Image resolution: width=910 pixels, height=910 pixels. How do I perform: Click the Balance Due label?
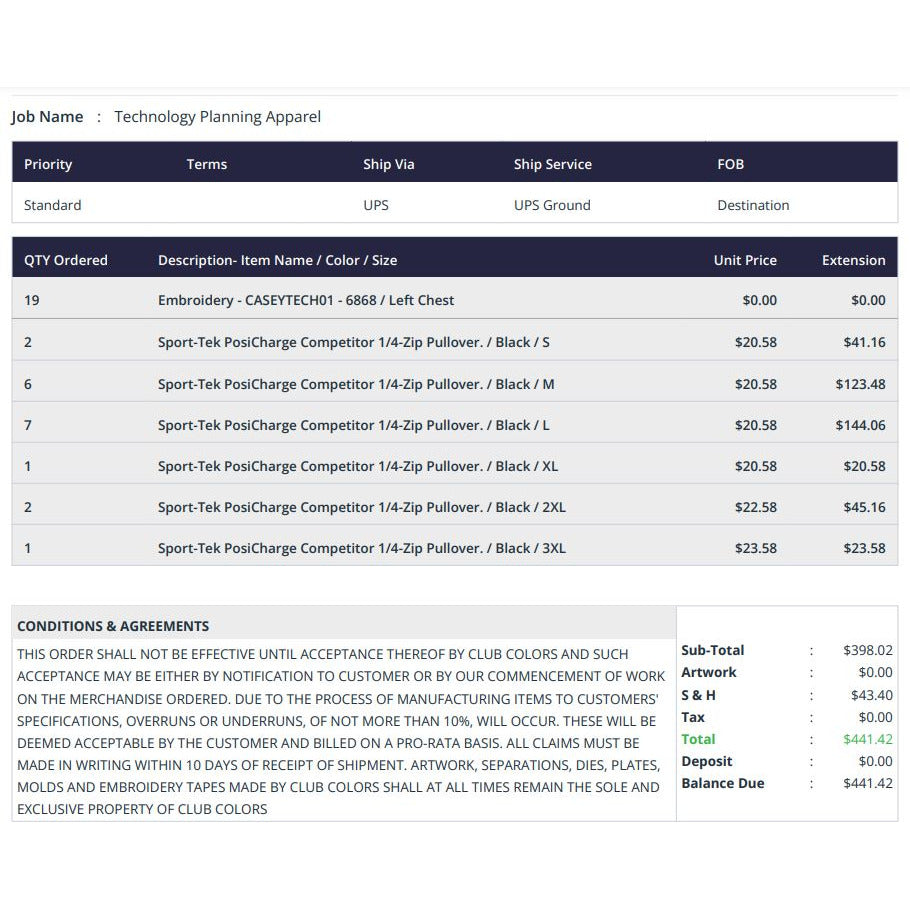point(723,783)
